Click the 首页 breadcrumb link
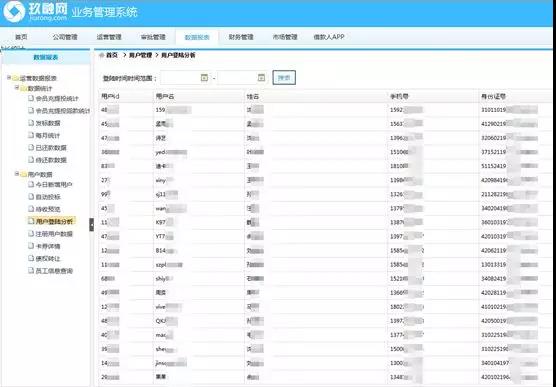Viewport: 556px width, 387px height. pyautogui.click(x=112, y=55)
